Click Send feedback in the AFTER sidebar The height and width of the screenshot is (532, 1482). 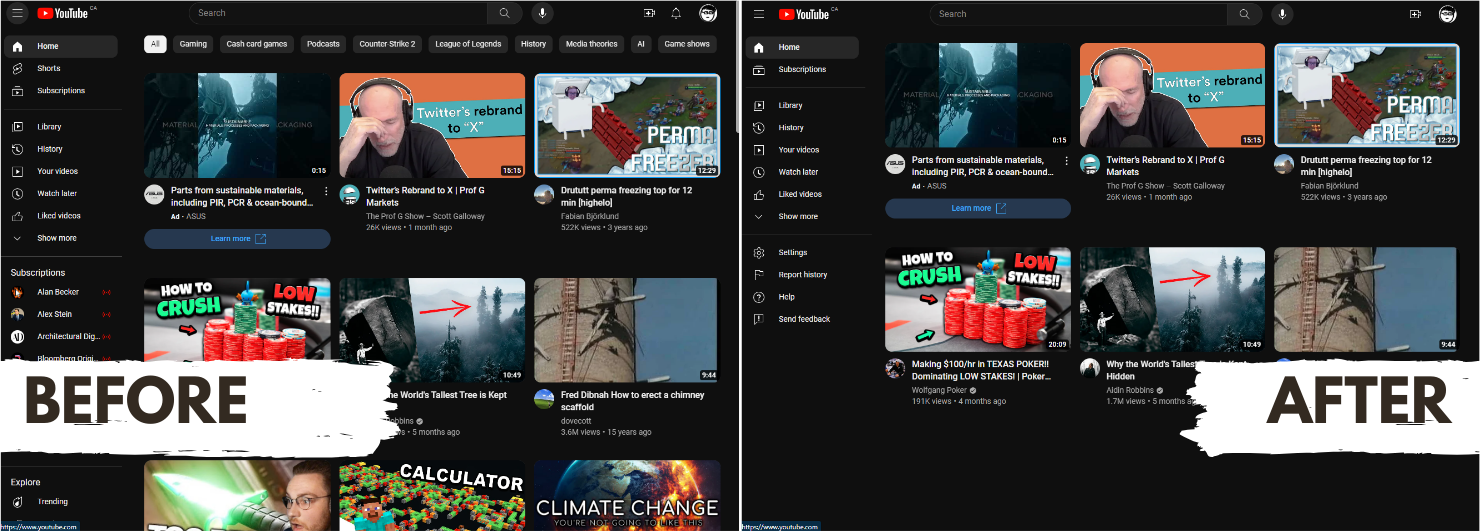(802, 318)
